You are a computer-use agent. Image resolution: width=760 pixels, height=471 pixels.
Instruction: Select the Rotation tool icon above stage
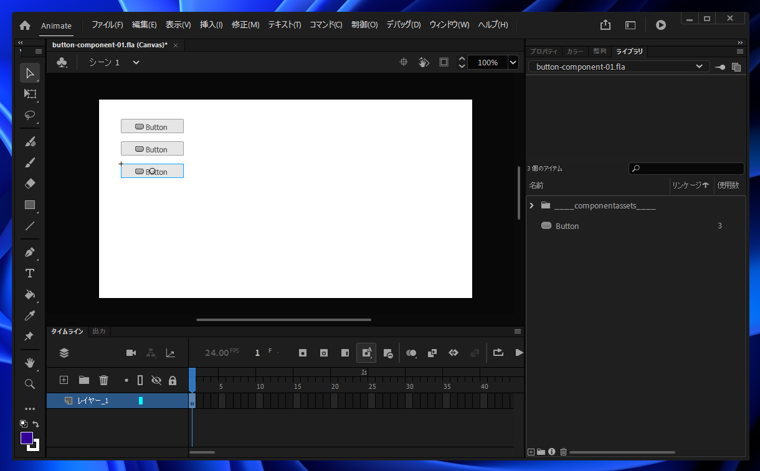424,62
